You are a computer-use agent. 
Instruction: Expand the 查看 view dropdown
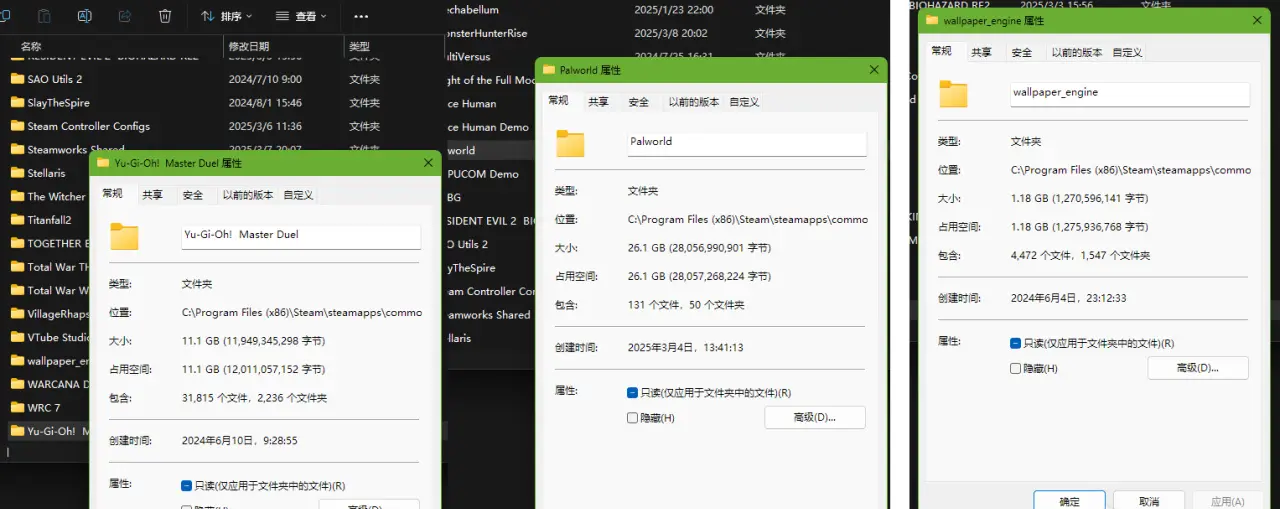pyautogui.click(x=306, y=16)
